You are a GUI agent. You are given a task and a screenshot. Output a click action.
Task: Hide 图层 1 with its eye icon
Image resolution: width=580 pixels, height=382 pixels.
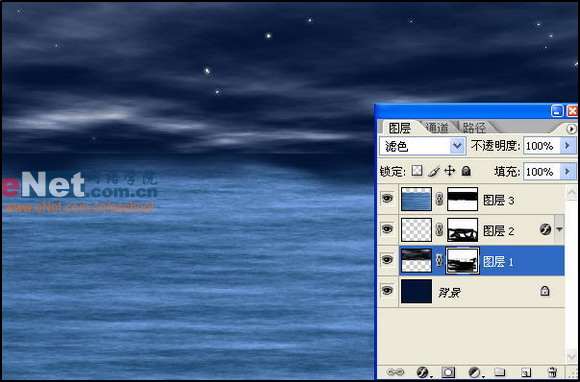tap(387, 260)
